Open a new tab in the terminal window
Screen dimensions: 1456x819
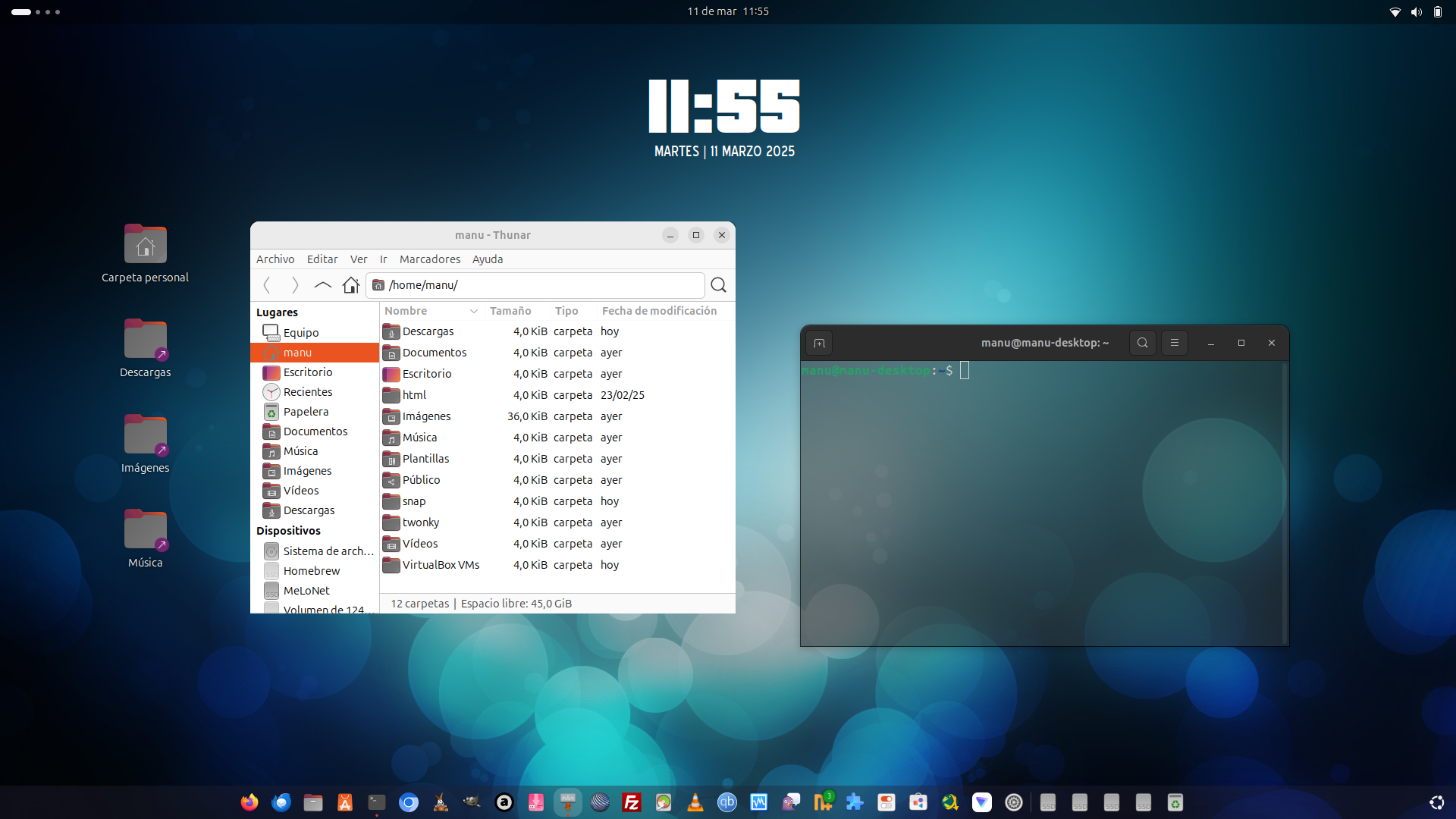[819, 343]
